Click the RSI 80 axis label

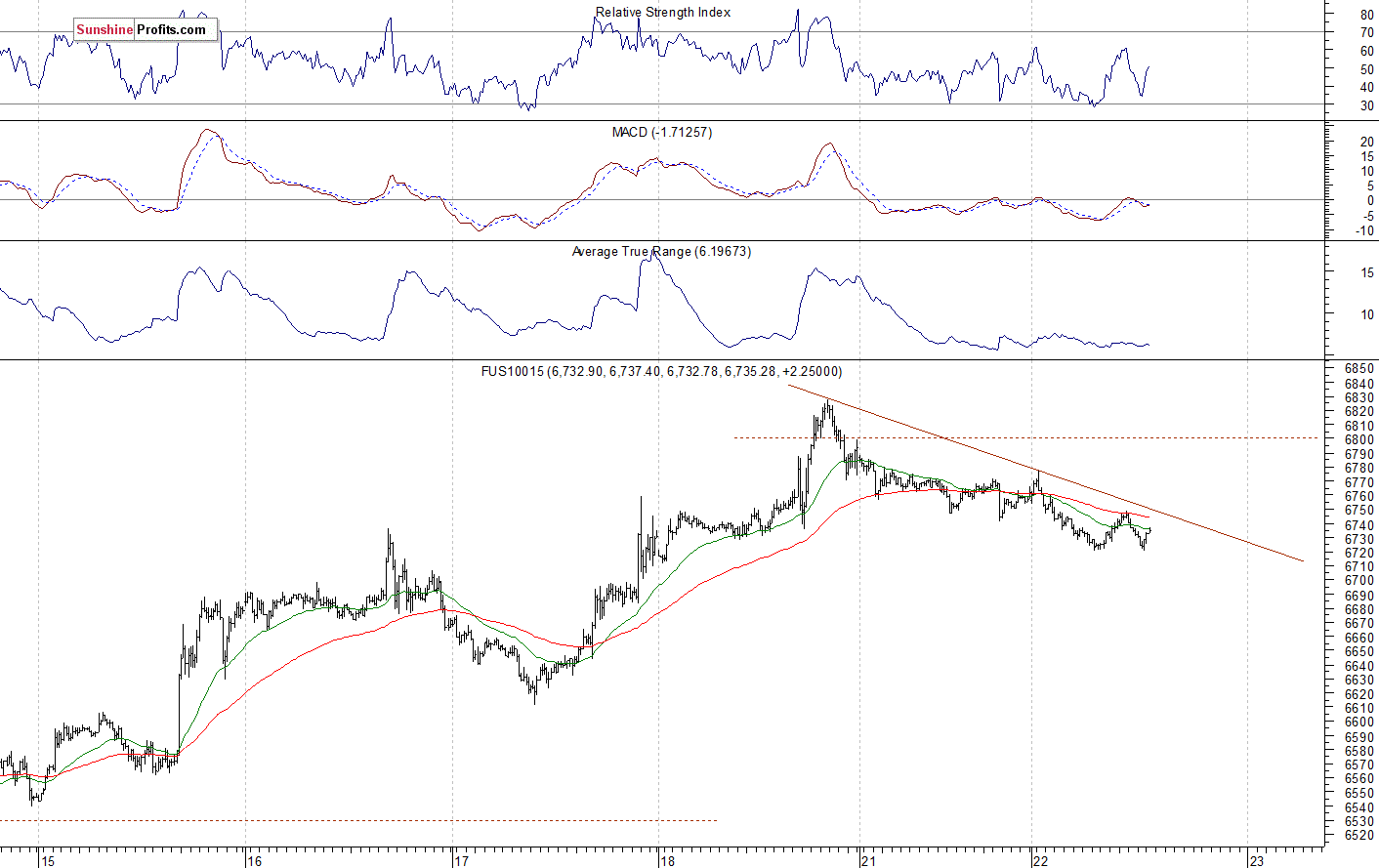point(1367,16)
